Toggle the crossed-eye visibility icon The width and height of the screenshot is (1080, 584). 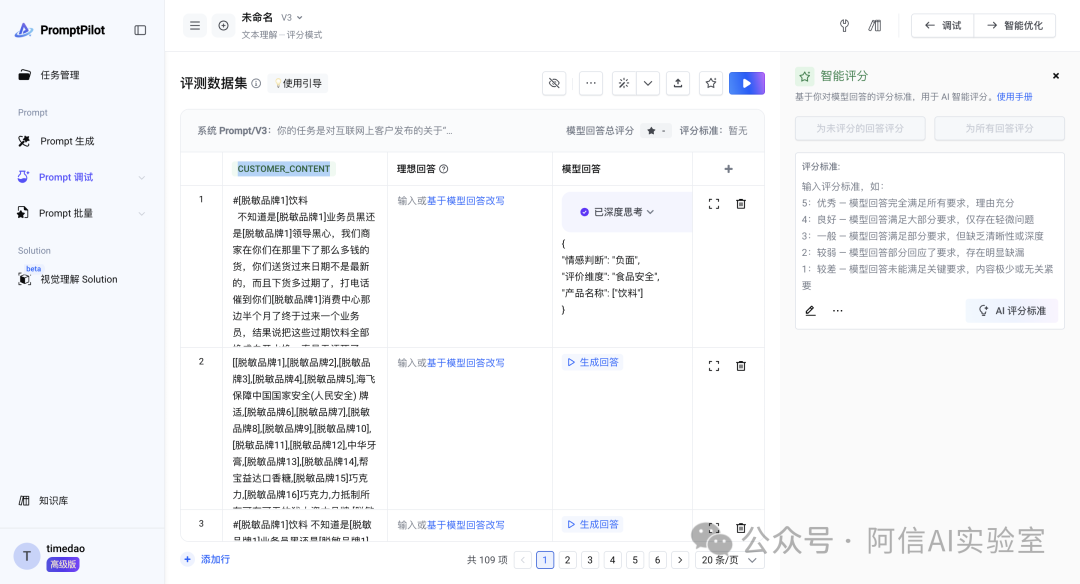point(554,83)
